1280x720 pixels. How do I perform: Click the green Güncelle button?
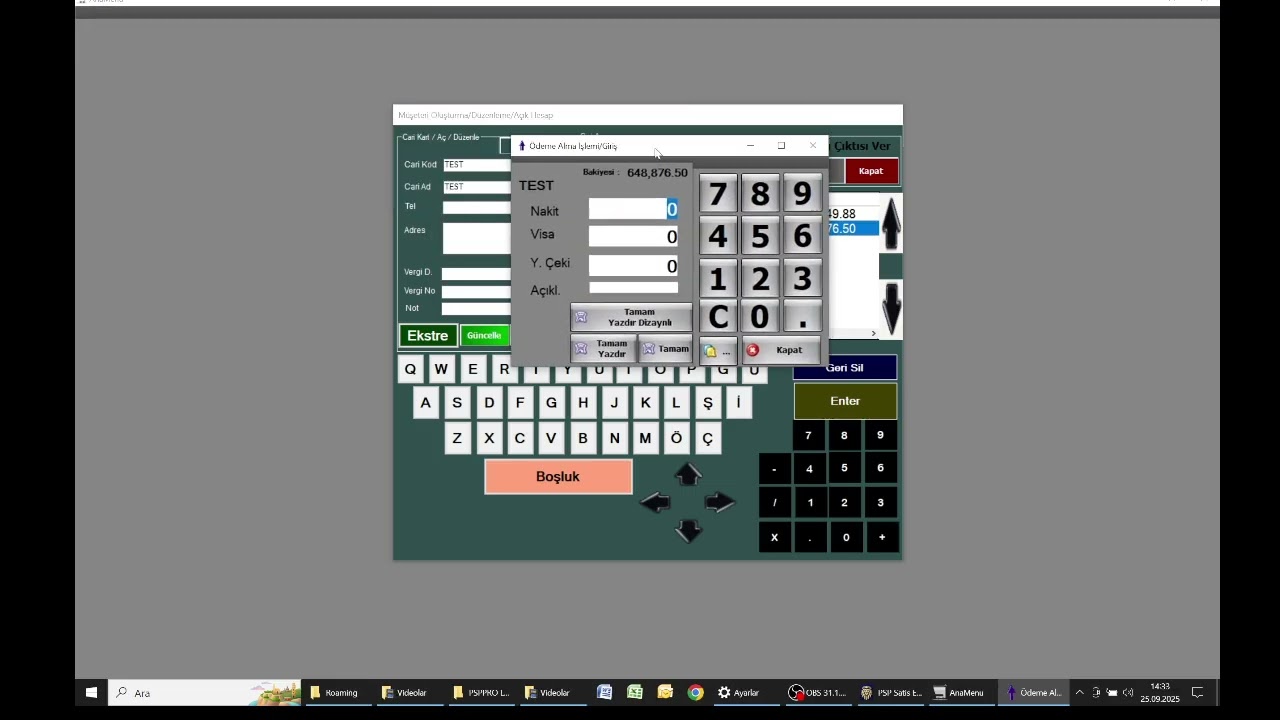pyautogui.click(x=485, y=336)
